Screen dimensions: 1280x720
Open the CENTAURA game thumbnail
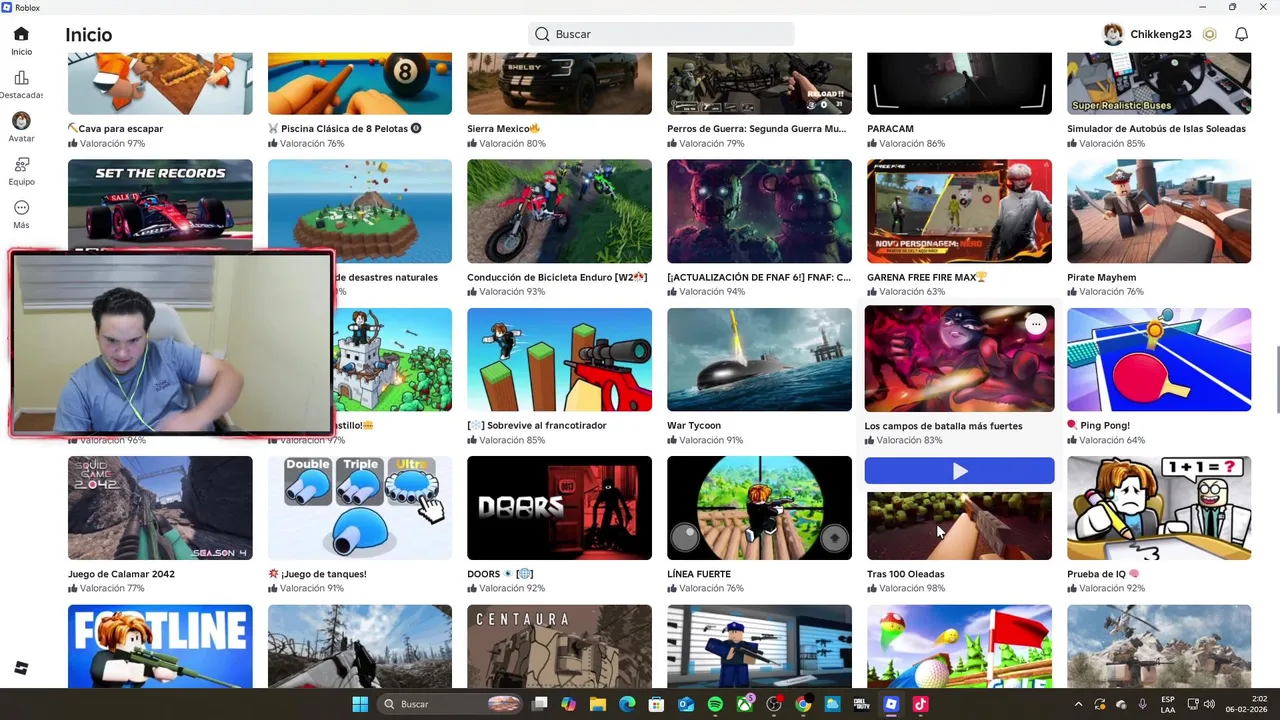559,646
